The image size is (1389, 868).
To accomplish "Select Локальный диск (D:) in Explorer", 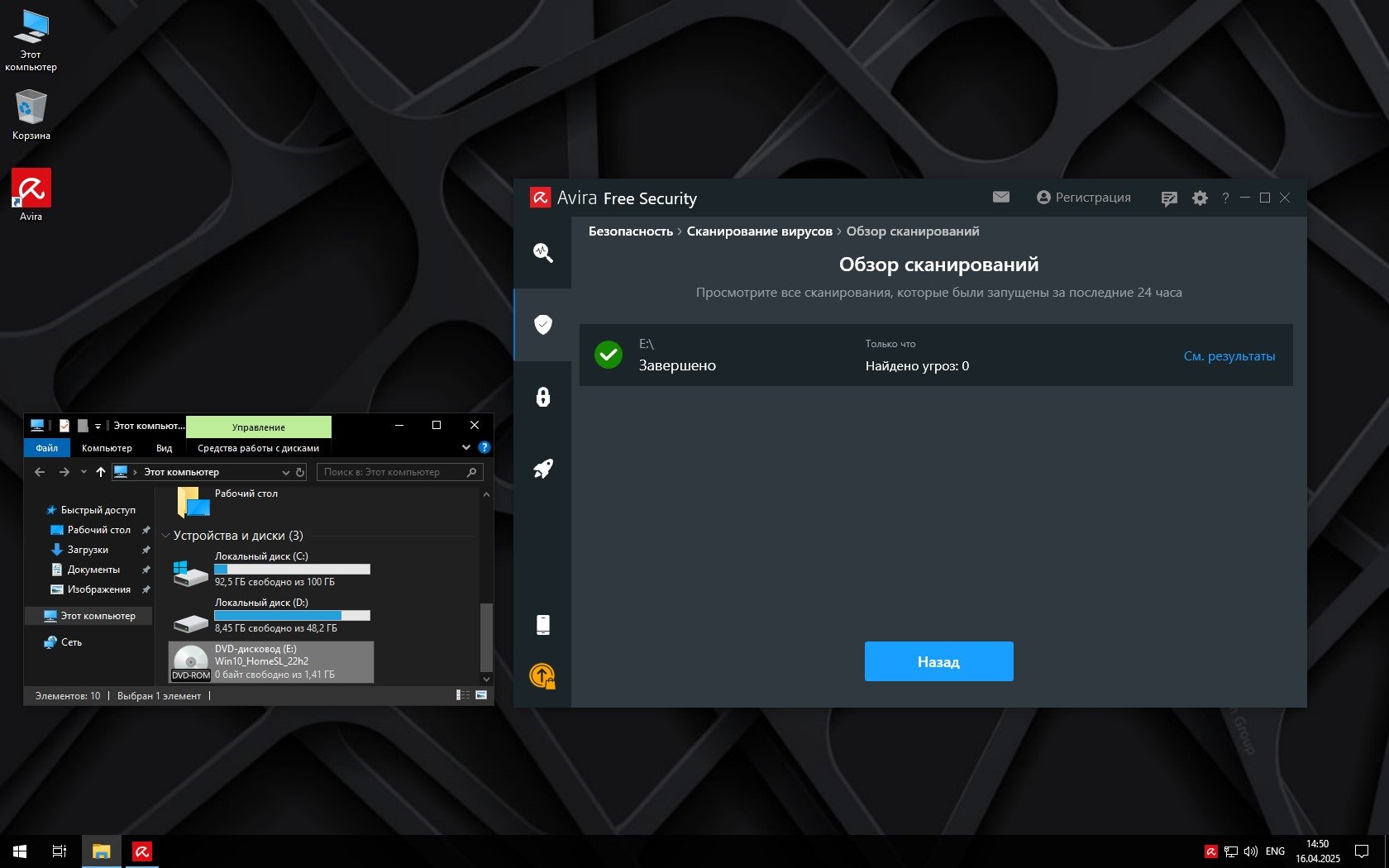I will click(271, 616).
